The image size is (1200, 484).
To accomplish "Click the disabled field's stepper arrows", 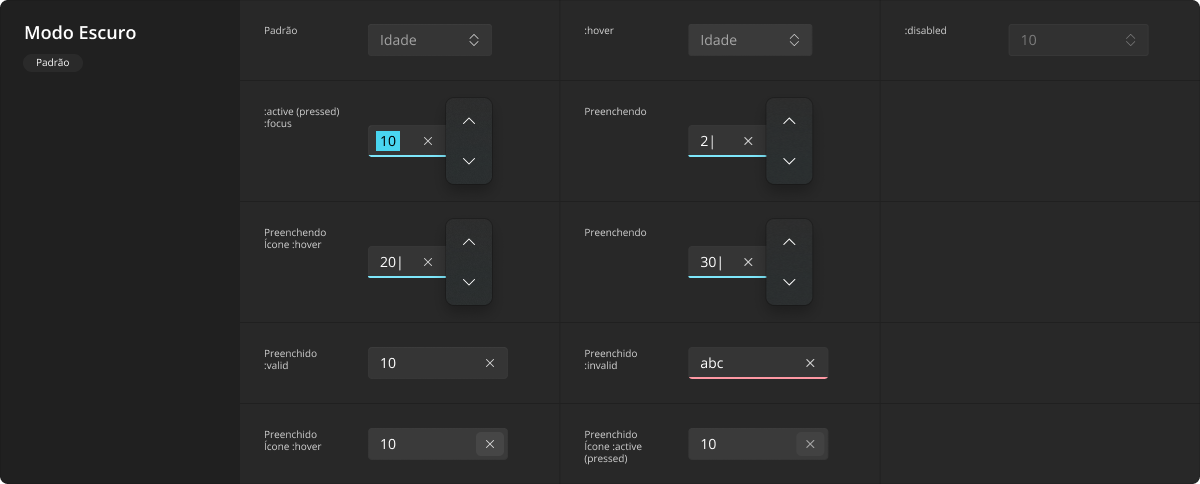I will point(1130,40).
